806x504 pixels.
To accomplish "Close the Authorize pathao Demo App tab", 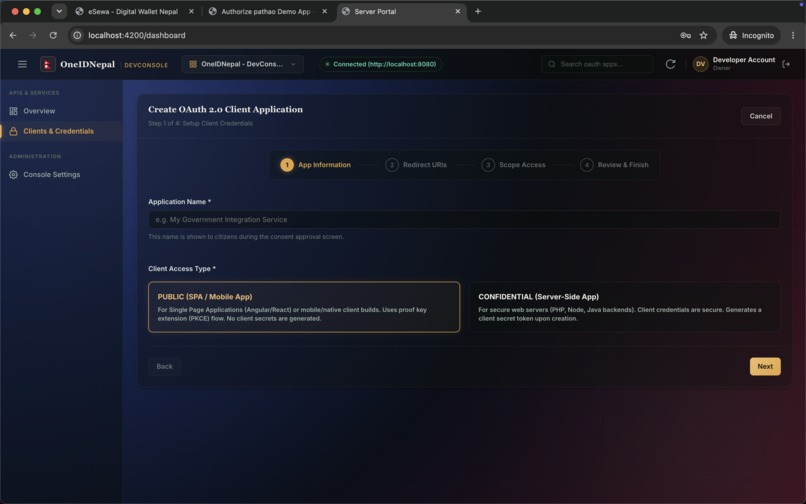I will [x=324, y=11].
